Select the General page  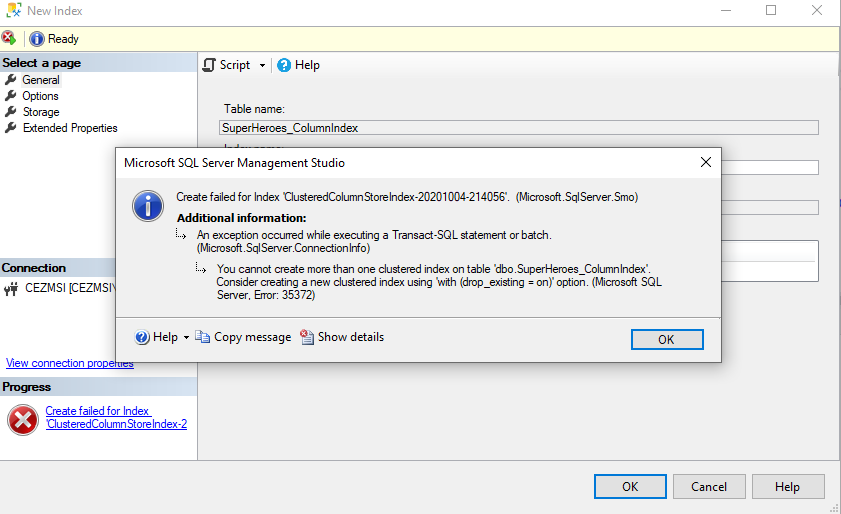click(x=41, y=80)
